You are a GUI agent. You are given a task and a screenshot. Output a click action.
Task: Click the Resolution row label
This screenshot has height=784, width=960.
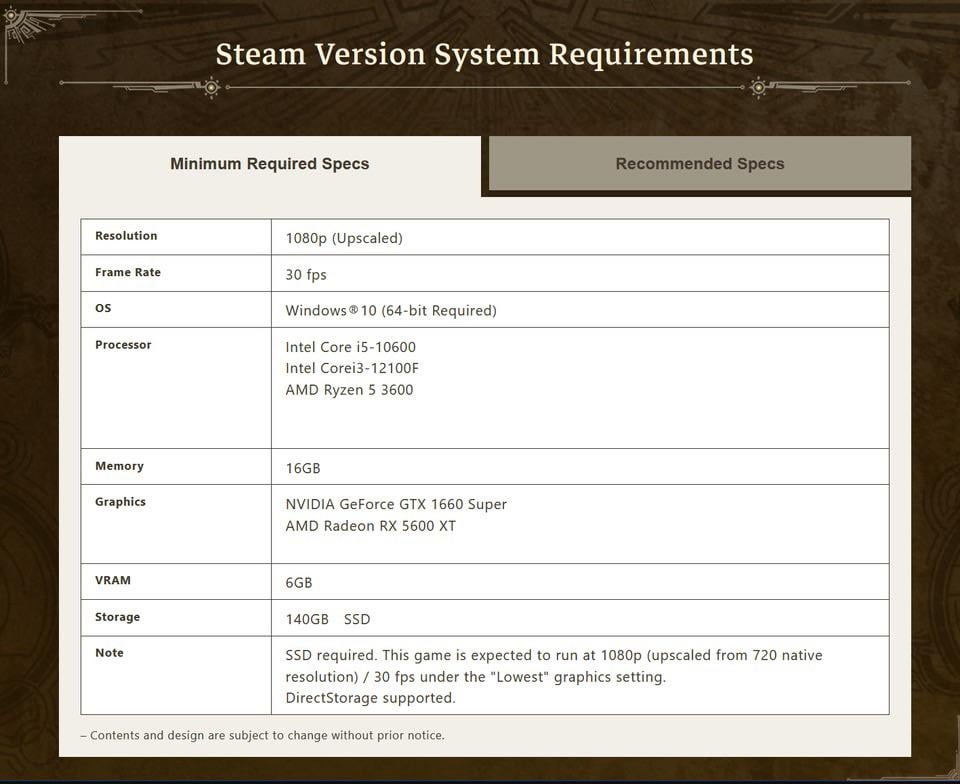tap(126, 236)
